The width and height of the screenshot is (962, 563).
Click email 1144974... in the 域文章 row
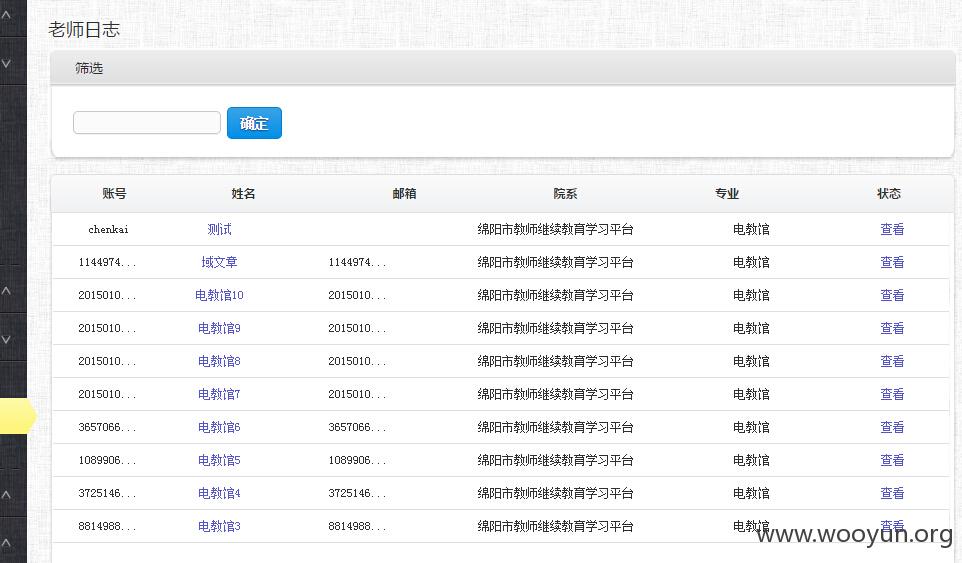click(x=357, y=262)
